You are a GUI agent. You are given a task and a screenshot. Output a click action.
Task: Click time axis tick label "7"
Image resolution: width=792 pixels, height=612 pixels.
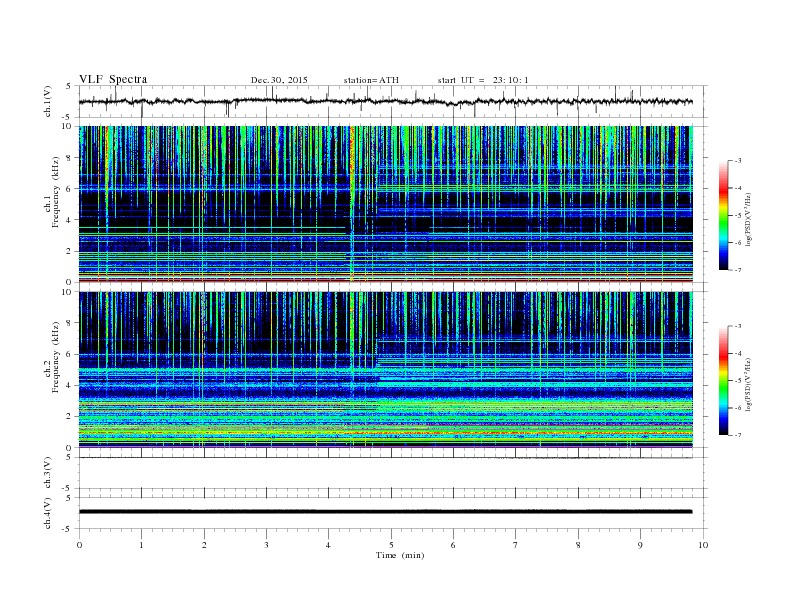pyautogui.click(x=516, y=545)
